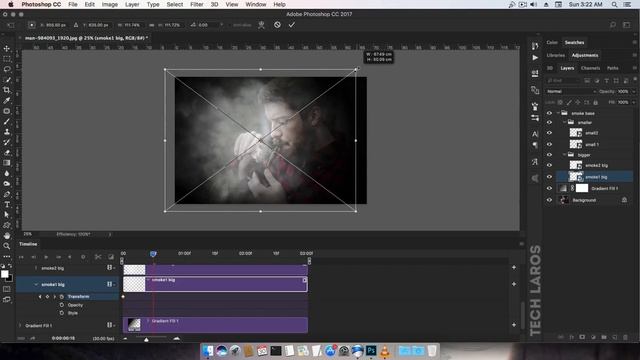Open the Fill dropdown arrow
This screenshot has height=360, width=640.
pos(633,102)
